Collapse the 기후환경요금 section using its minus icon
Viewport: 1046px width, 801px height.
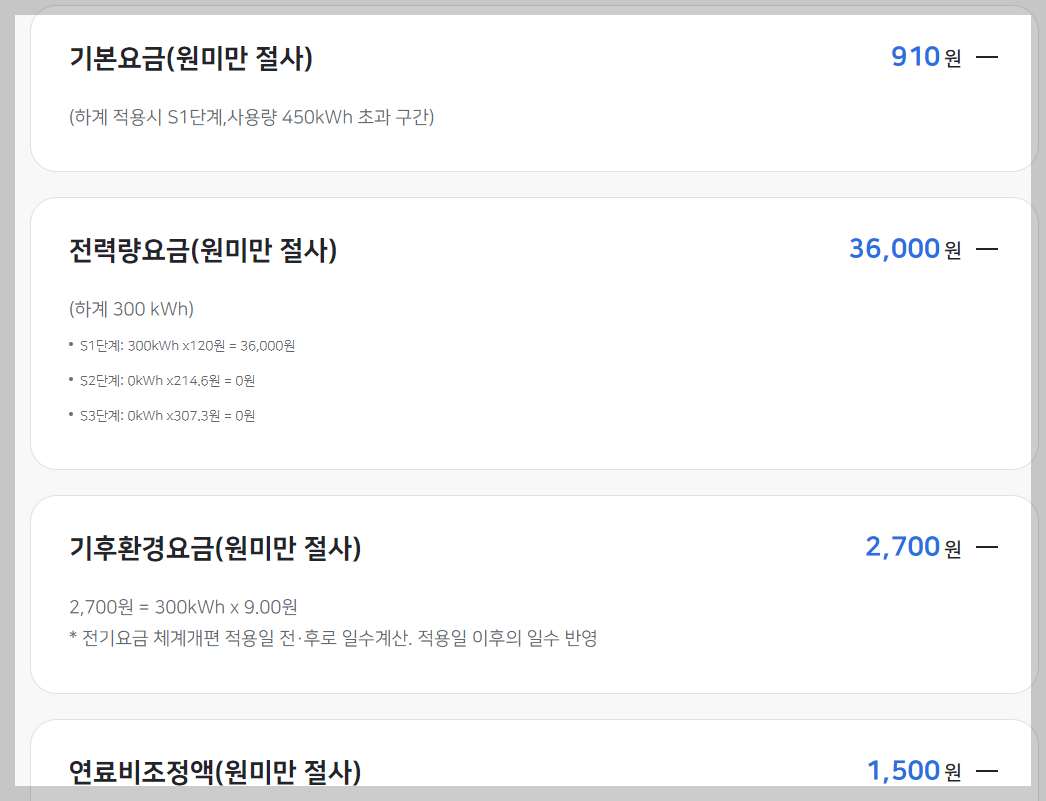point(988,546)
